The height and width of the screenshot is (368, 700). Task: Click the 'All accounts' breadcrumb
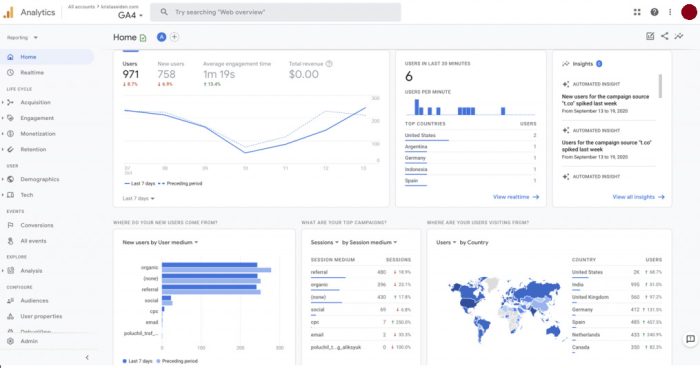click(x=81, y=7)
